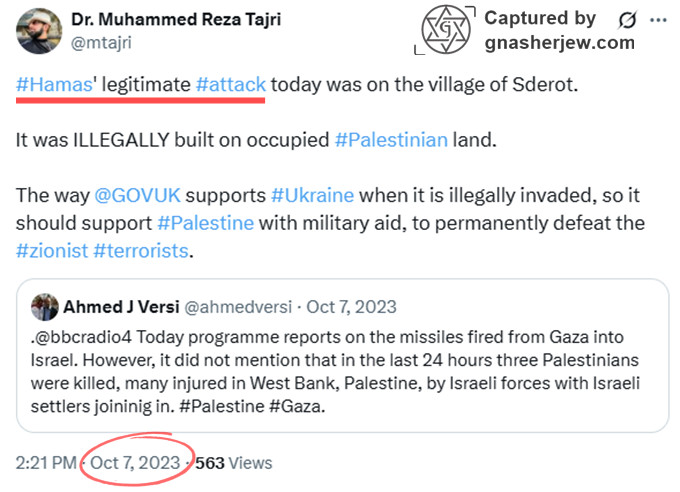Screen dimensions: 680x492
Task: Open the #zionist hashtag
Action: pyautogui.click(x=51, y=249)
